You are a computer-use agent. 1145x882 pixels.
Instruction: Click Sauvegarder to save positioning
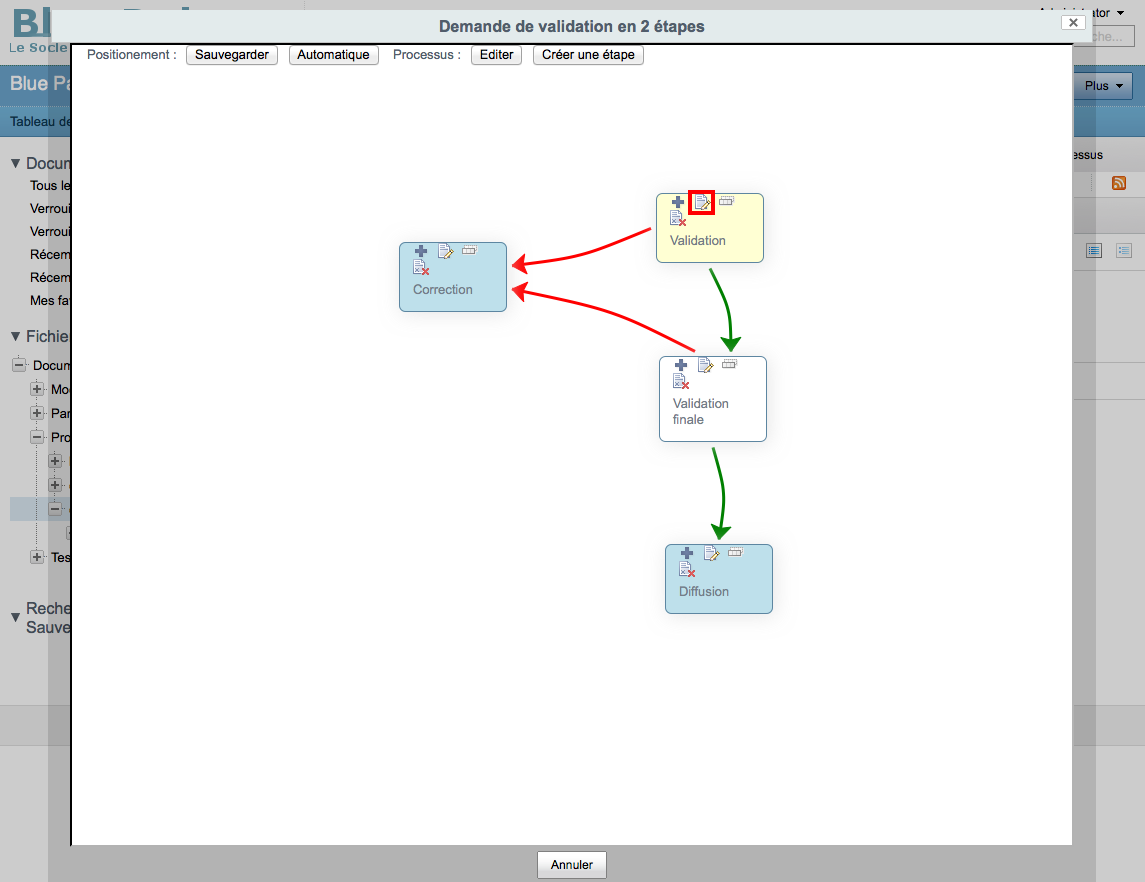click(231, 55)
